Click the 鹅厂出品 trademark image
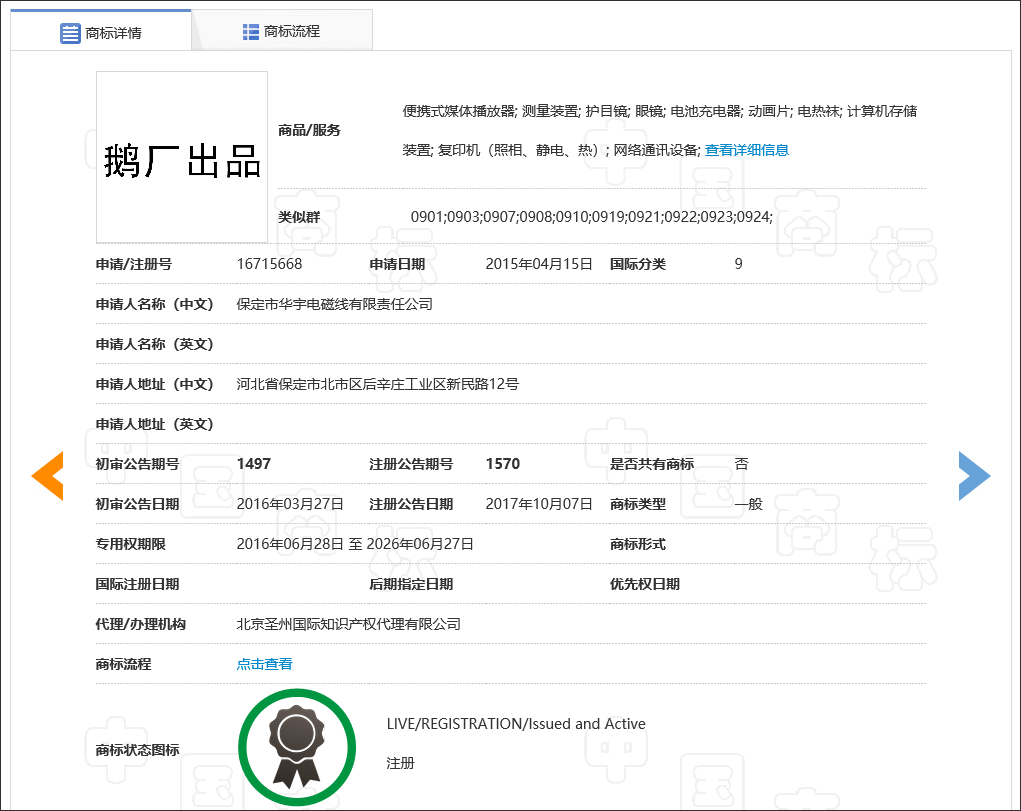The height and width of the screenshot is (811, 1021). coord(182,157)
